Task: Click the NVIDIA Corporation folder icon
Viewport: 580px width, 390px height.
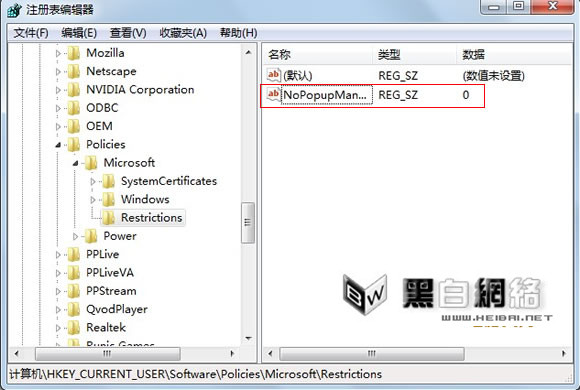Action: pyautogui.click(x=74, y=90)
